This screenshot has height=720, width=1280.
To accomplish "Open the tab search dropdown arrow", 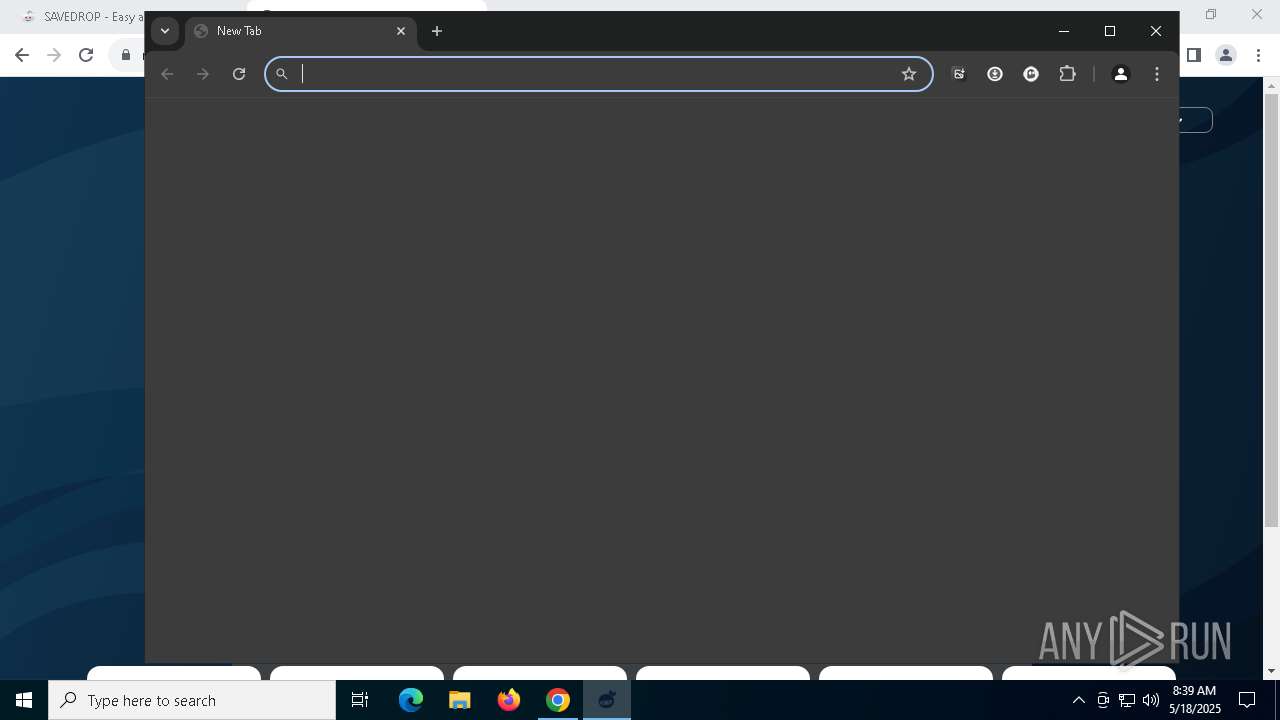I will pyautogui.click(x=165, y=31).
